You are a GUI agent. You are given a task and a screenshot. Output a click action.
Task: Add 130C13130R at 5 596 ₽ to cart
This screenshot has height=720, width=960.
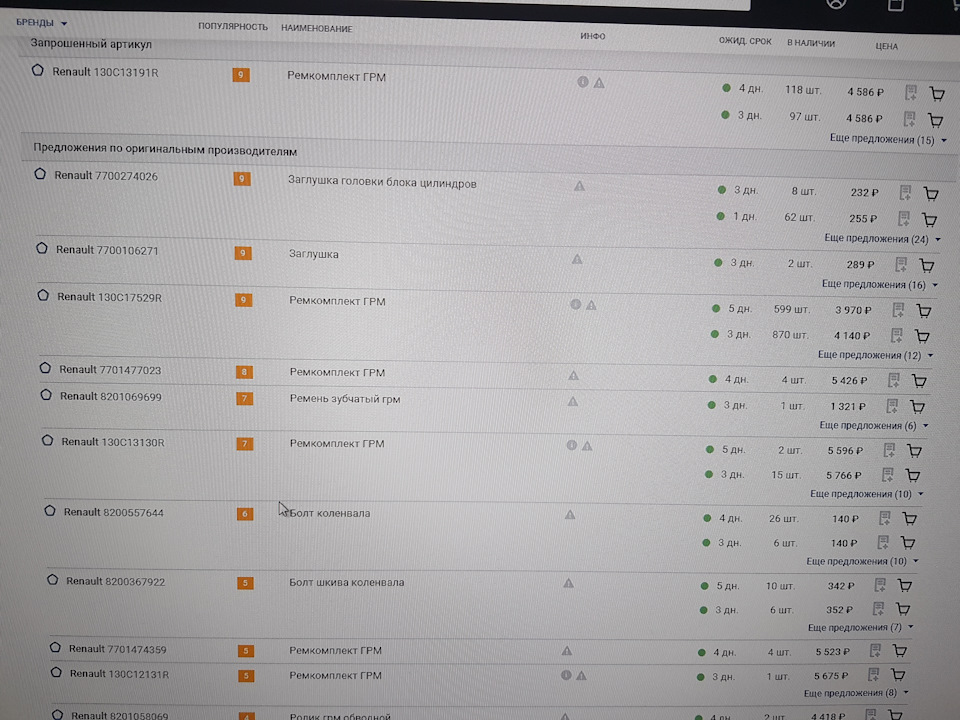click(915, 451)
